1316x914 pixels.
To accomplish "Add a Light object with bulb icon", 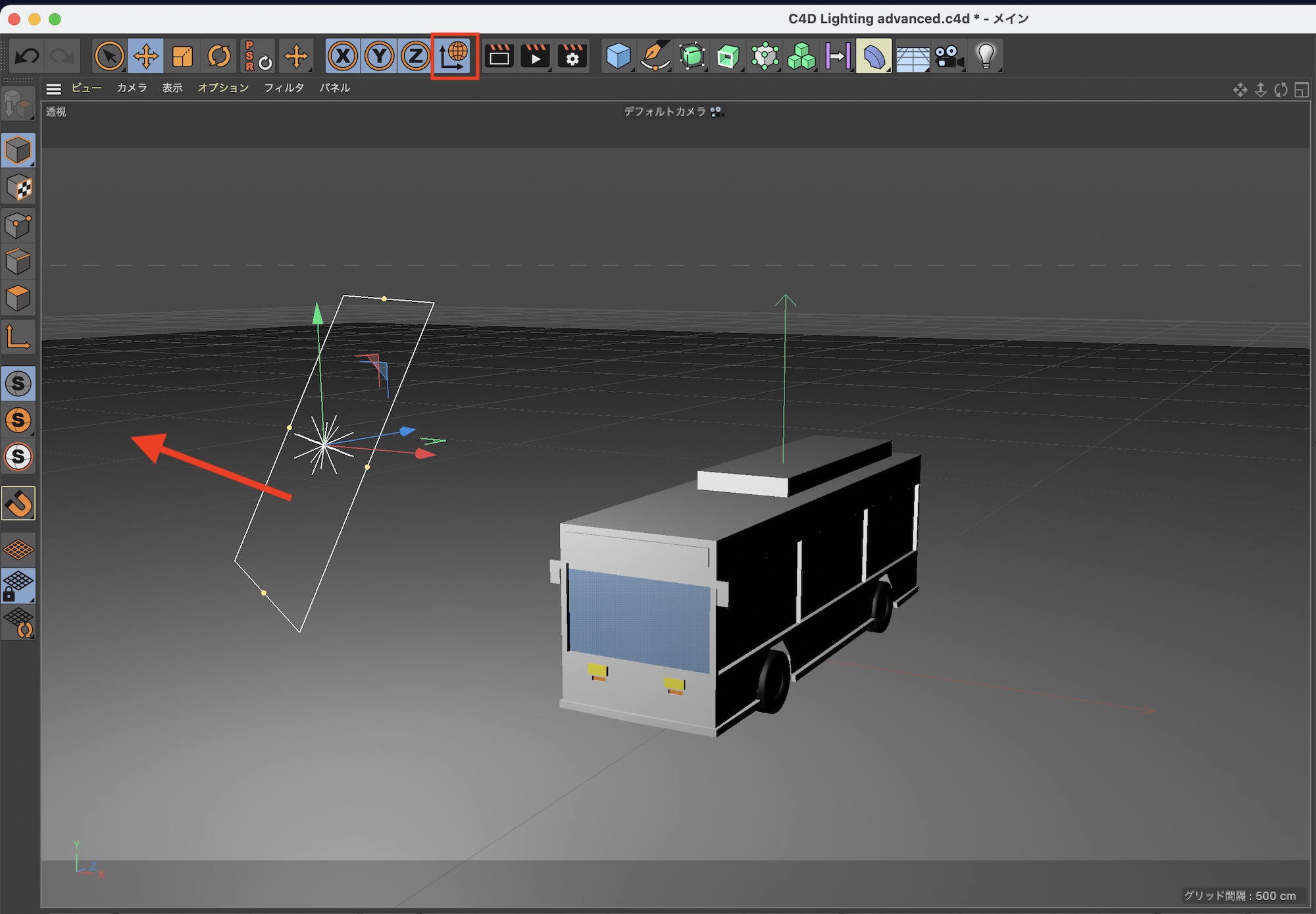I will pos(986,57).
